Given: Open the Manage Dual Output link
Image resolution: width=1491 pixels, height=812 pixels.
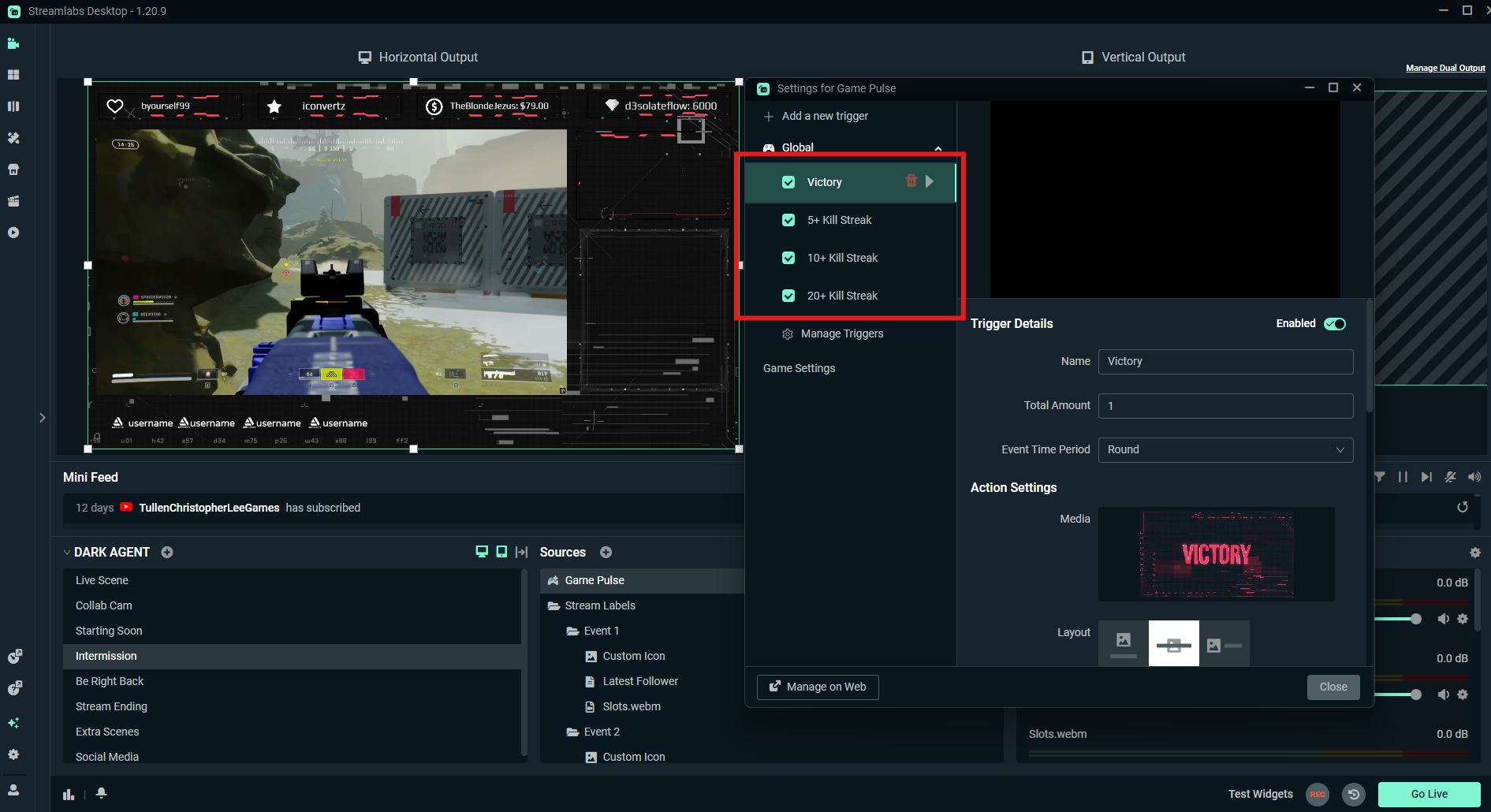Looking at the screenshot, I should pos(1445,68).
